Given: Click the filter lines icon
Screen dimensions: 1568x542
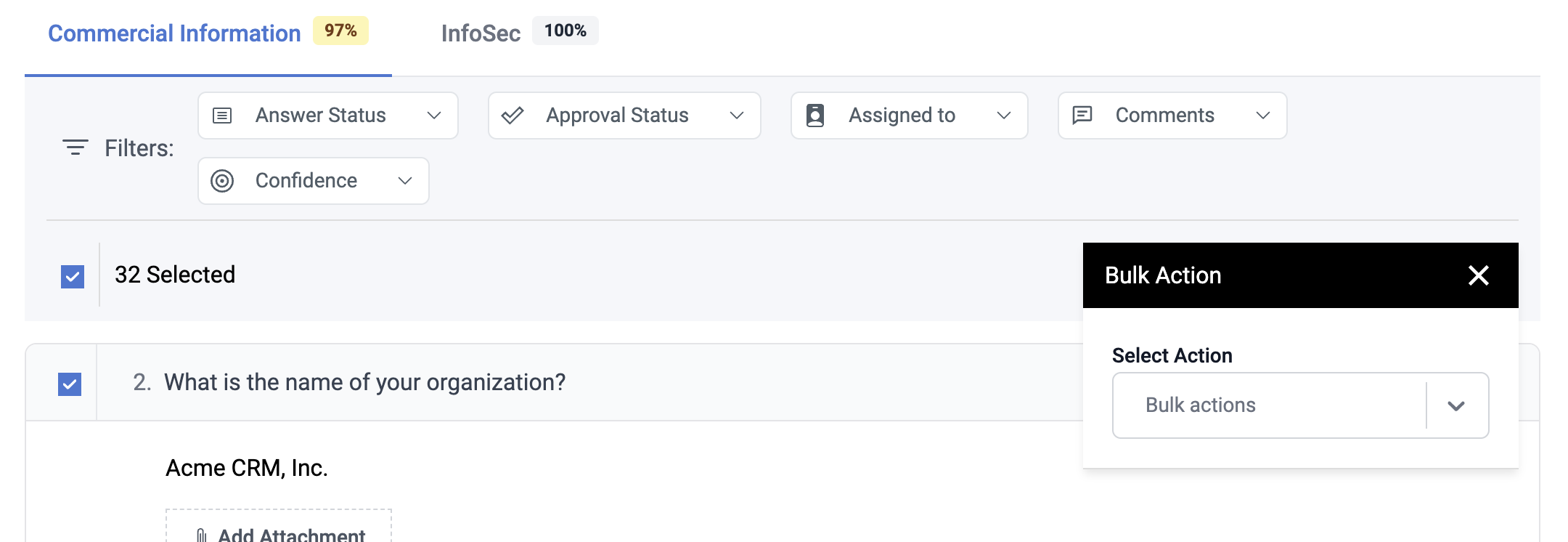Looking at the screenshot, I should [x=75, y=147].
